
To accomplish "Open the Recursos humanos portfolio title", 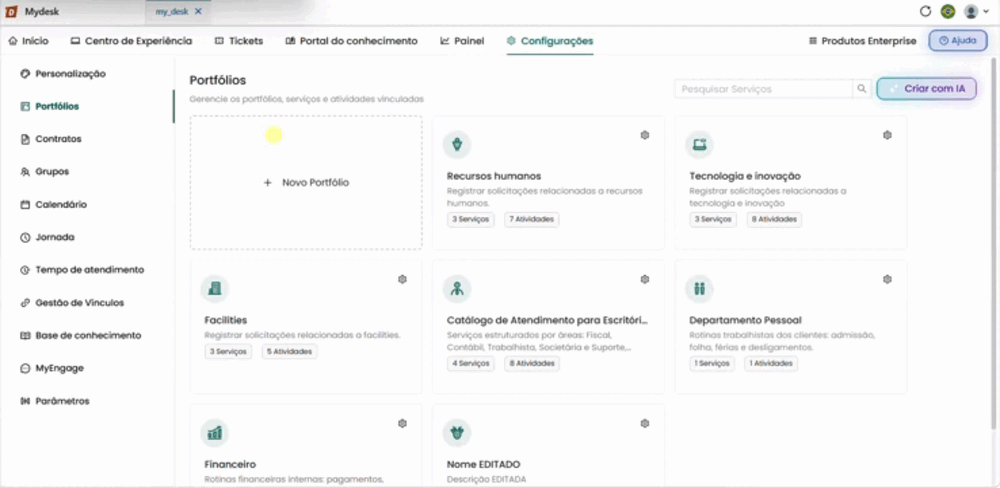I will pos(494,176).
